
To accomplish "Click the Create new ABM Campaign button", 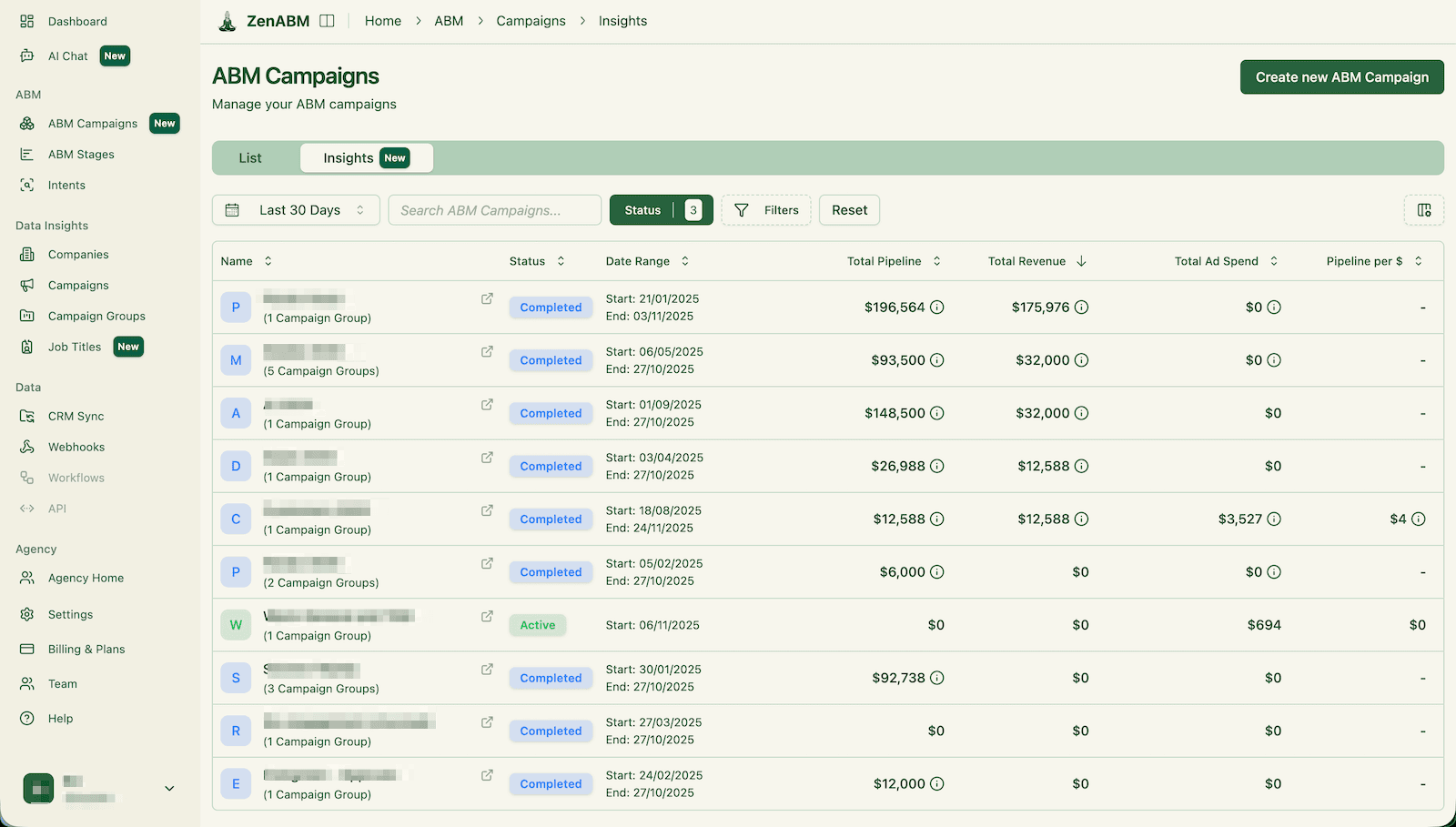I will [1341, 76].
